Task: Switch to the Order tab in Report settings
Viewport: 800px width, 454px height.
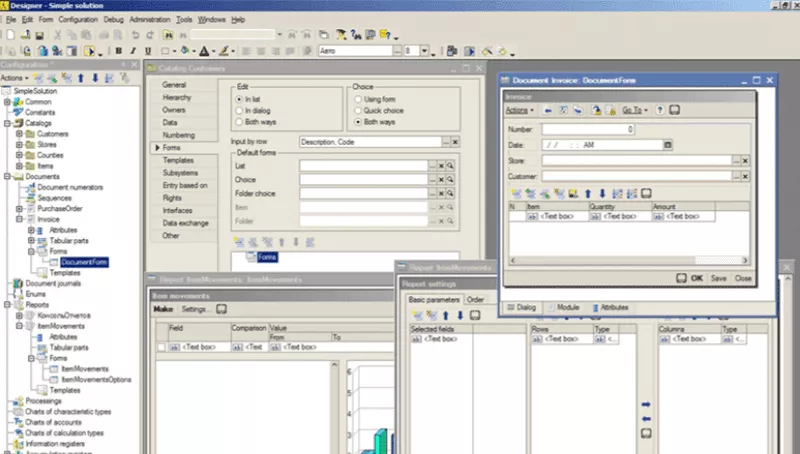Action: click(475, 299)
